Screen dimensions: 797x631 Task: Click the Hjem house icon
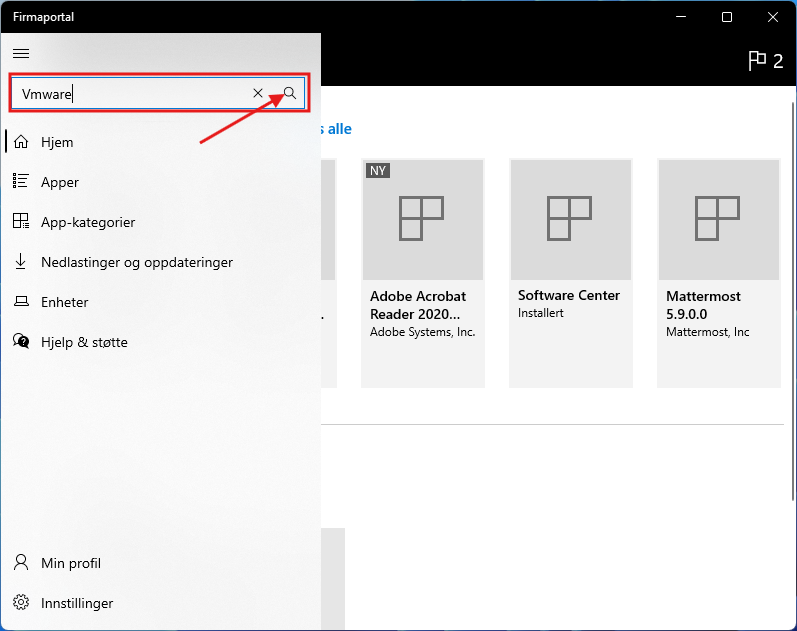point(21,142)
